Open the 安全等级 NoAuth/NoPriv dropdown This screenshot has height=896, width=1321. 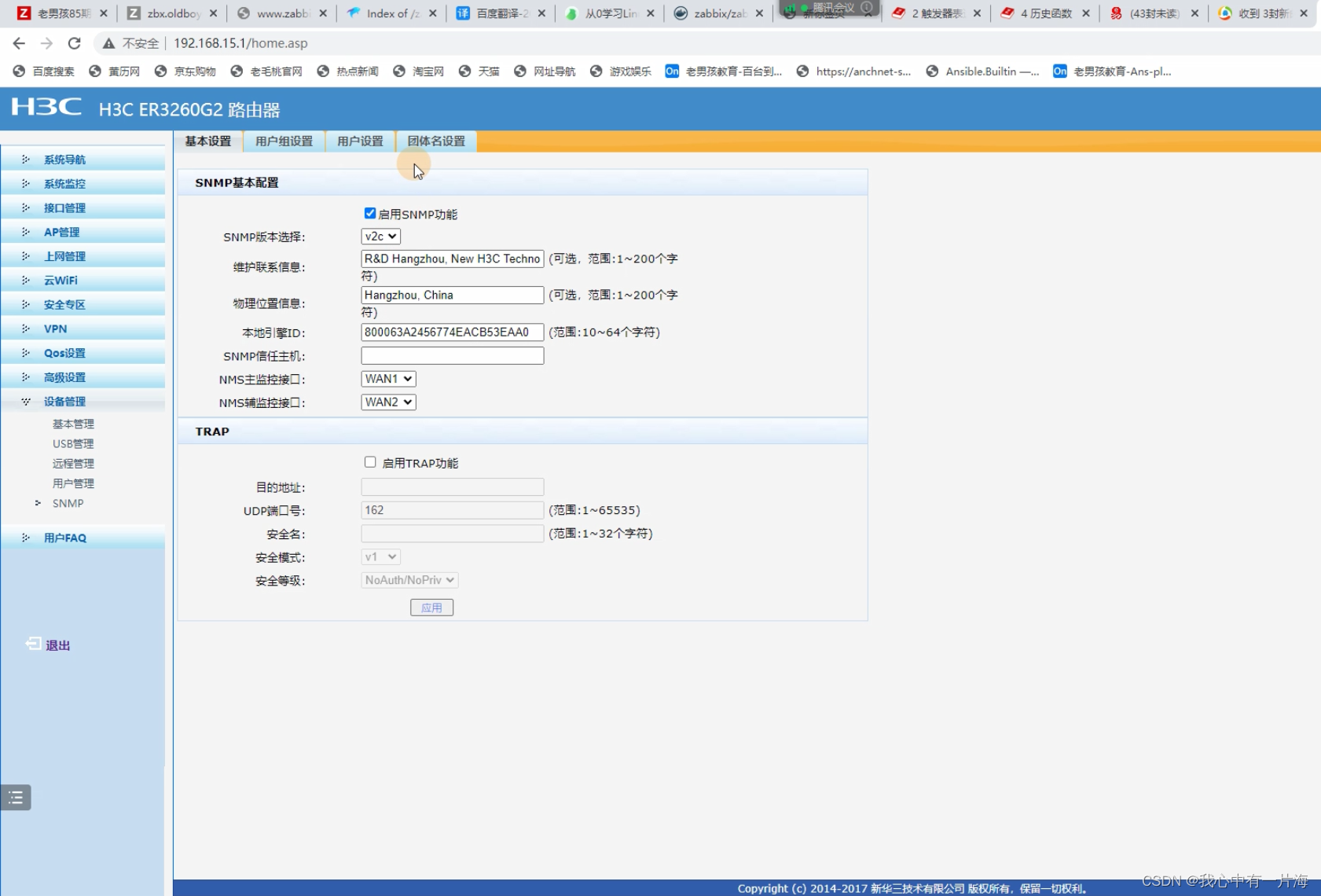[x=409, y=580]
